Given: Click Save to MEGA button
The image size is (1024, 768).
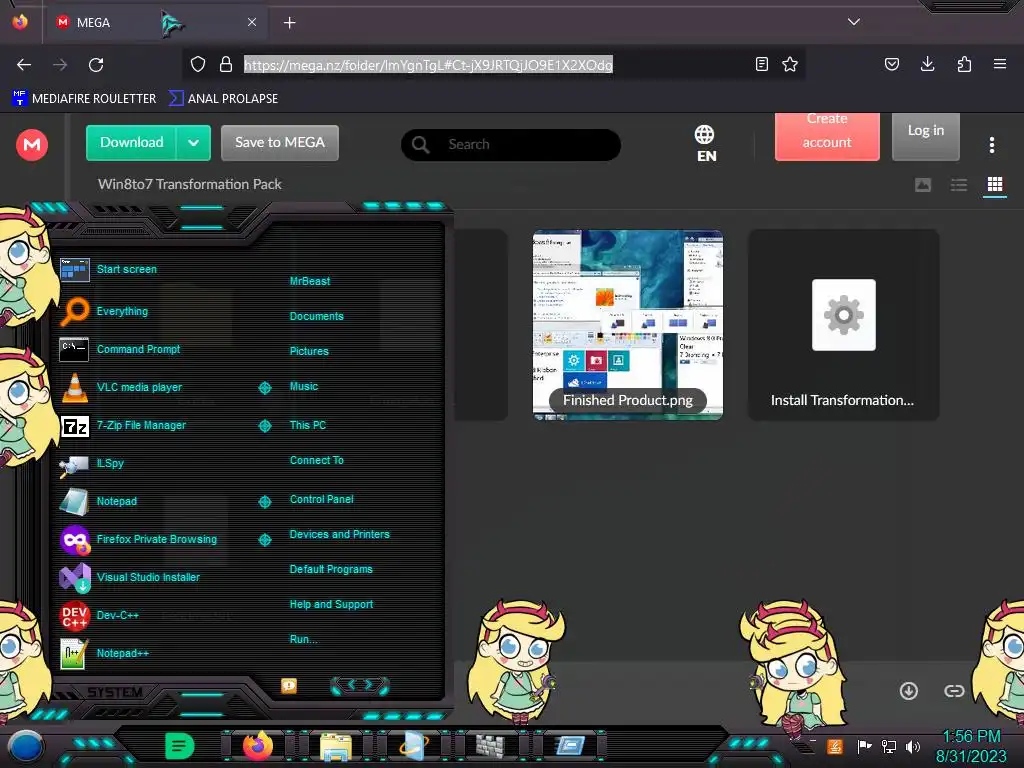Looking at the screenshot, I should click(x=280, y=142).
